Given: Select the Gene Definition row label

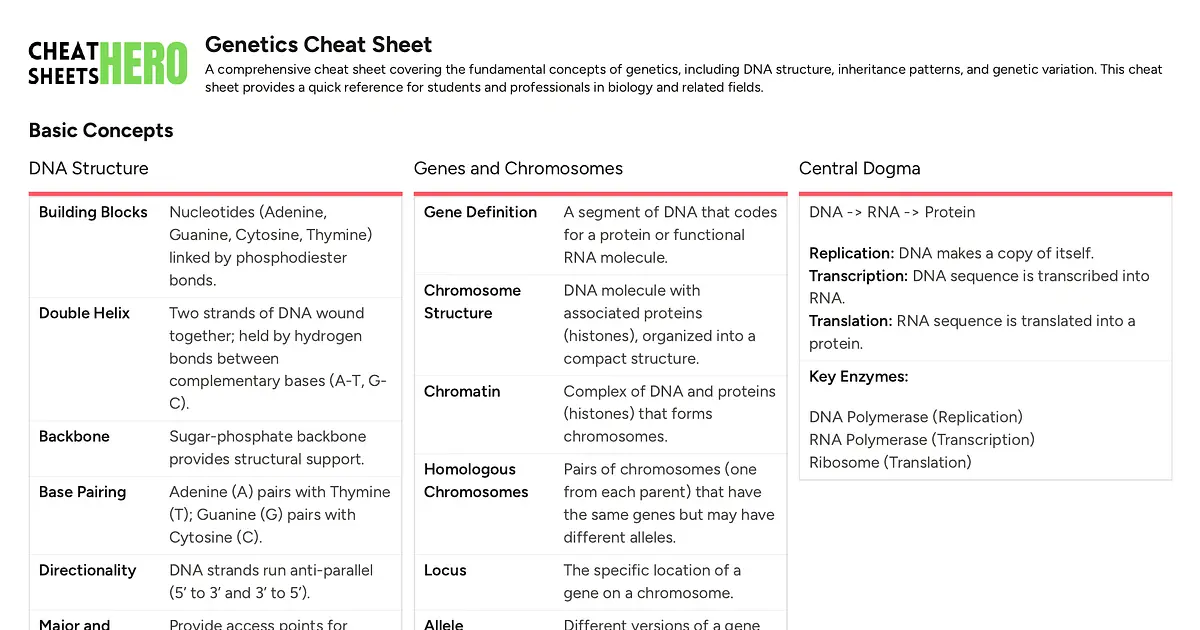Looking at the screenshot, I should coord(480,212).
